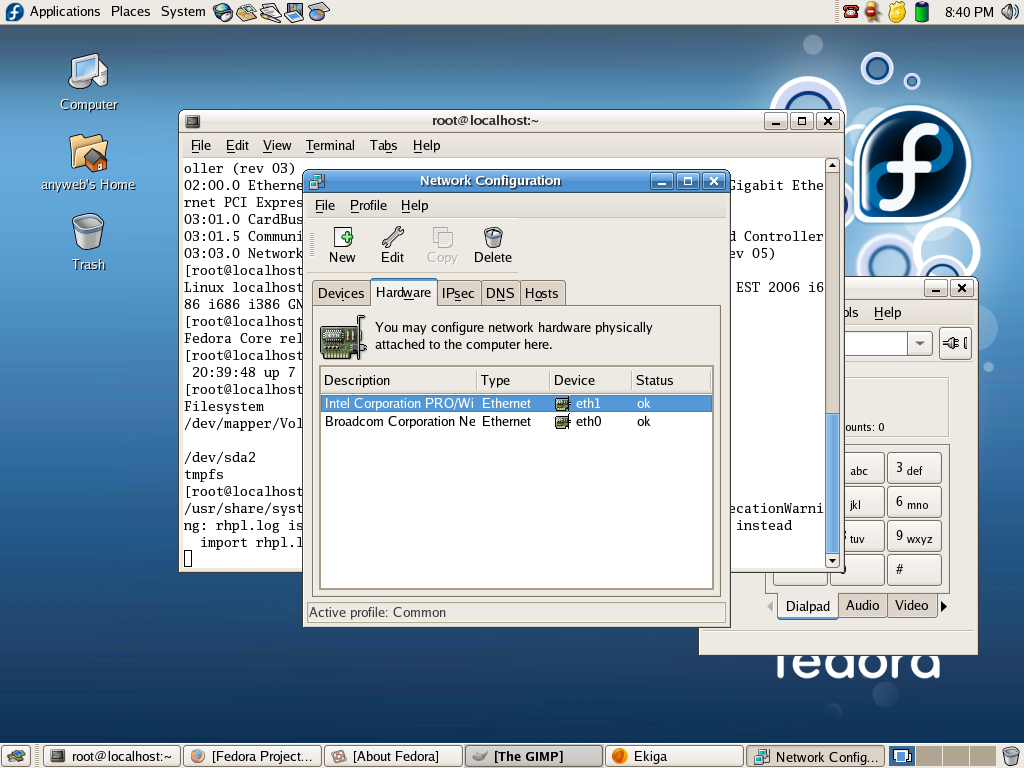The width and height of the screenshot is (1024, 768).
Task: Click the trash applet in bottom panel
Action: 1010,756
